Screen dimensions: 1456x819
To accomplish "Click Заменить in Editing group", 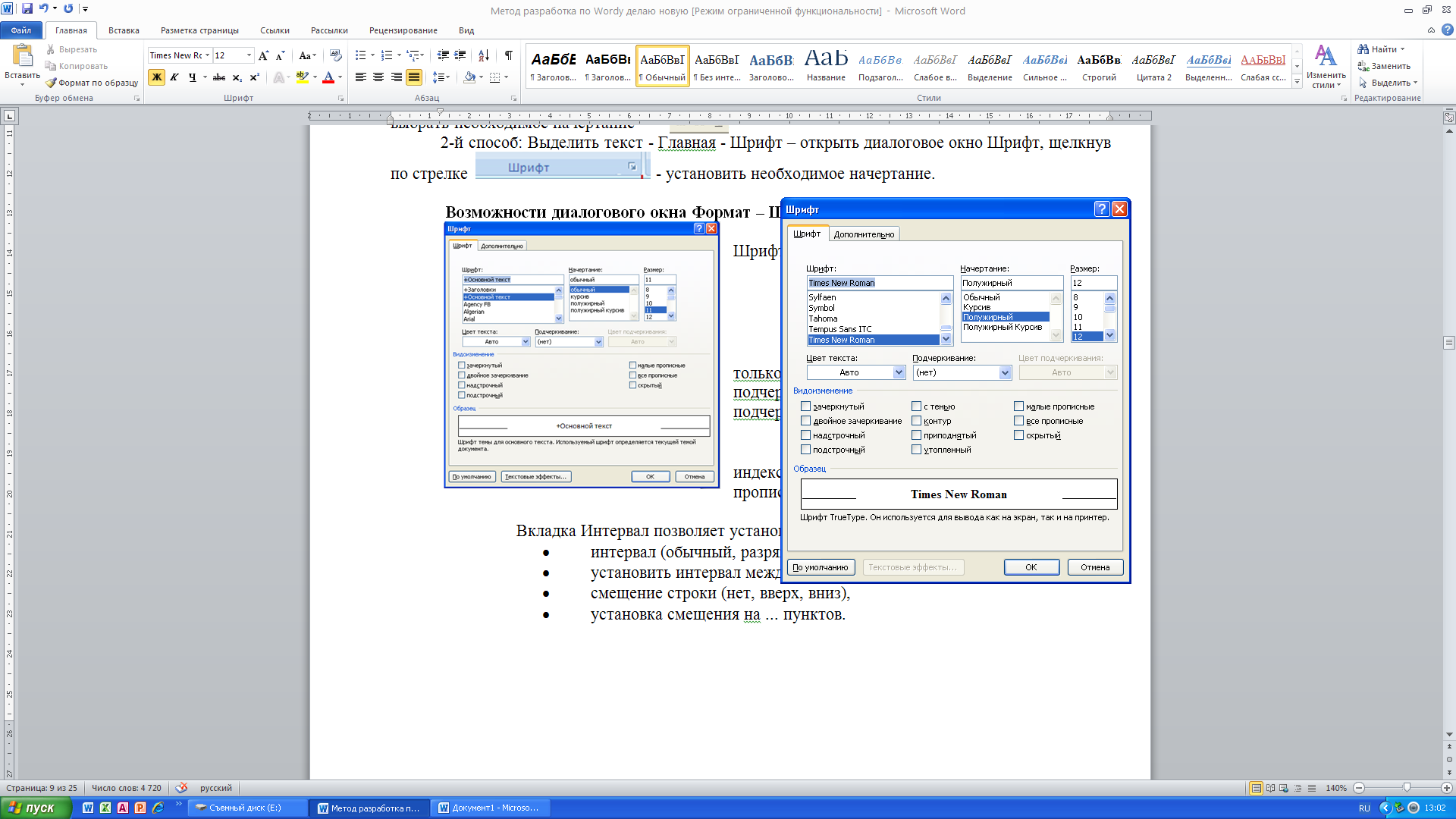I will tap(1384, 66).
